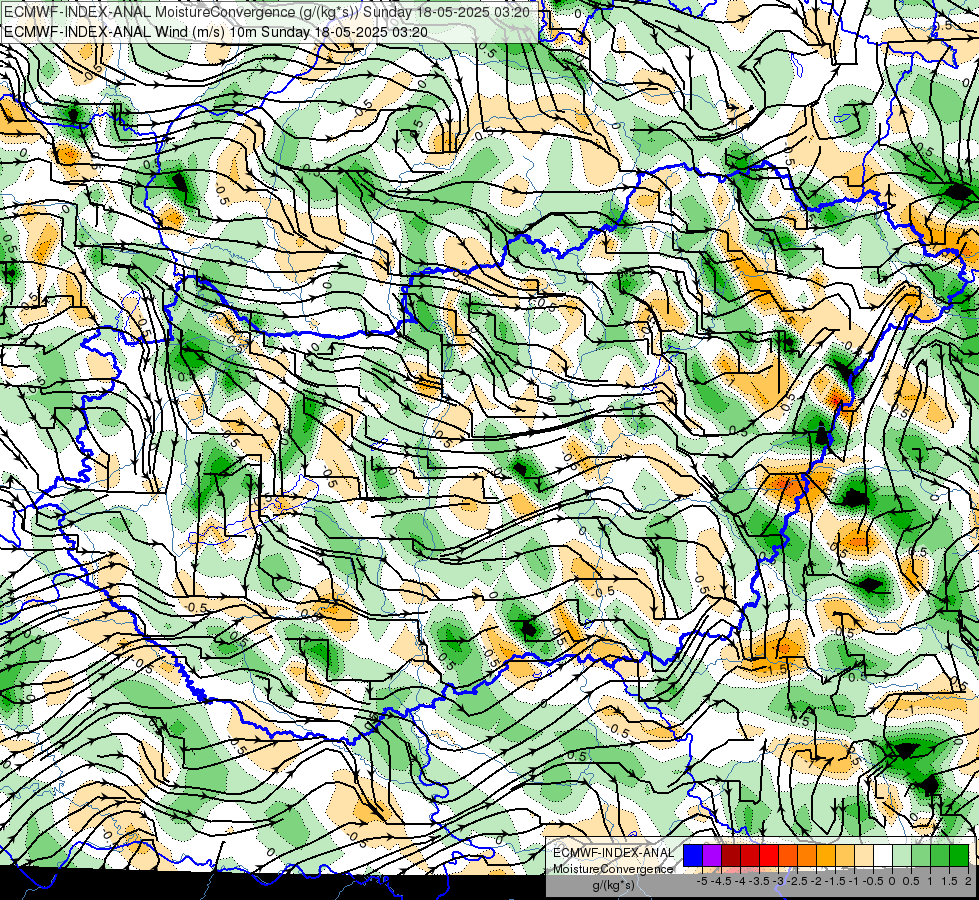Click the medium green swatch between 1 and 1.5
Viewport: 979px width, 900px height.
[940, 855]
